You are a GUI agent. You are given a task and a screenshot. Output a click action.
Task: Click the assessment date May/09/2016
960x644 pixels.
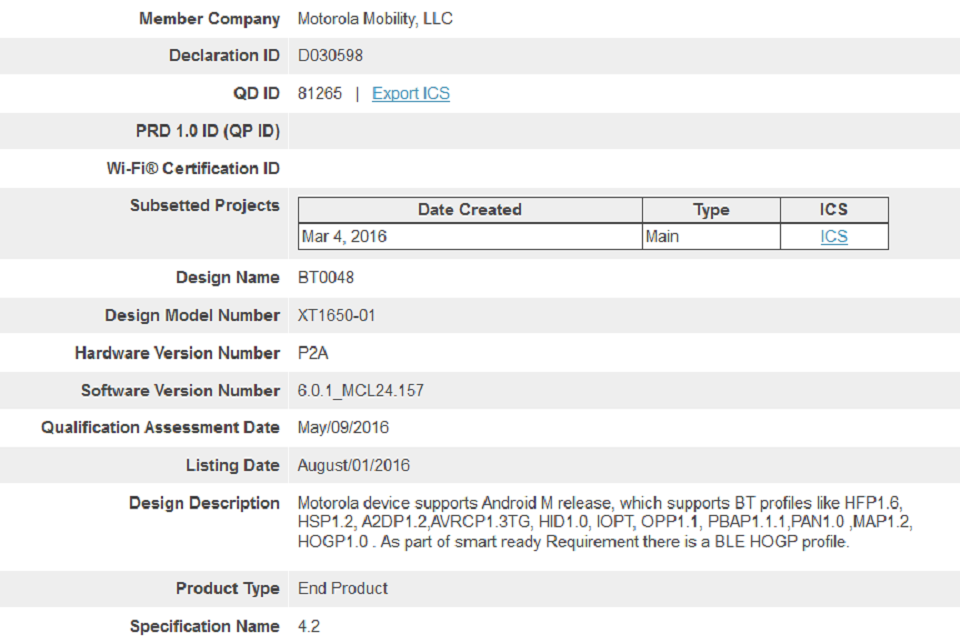point(343,428)
